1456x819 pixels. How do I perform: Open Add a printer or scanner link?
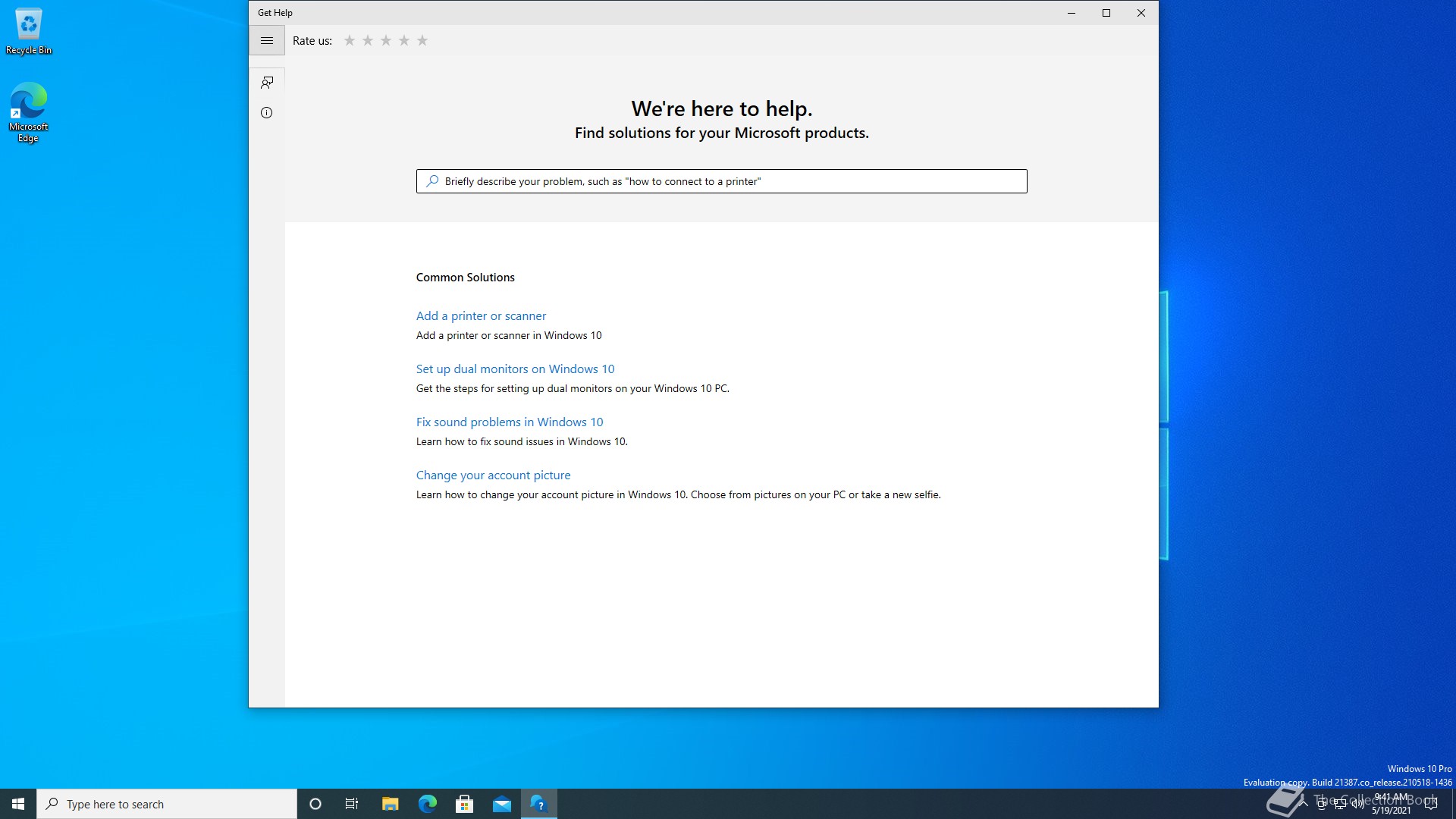tap(481, 316)
